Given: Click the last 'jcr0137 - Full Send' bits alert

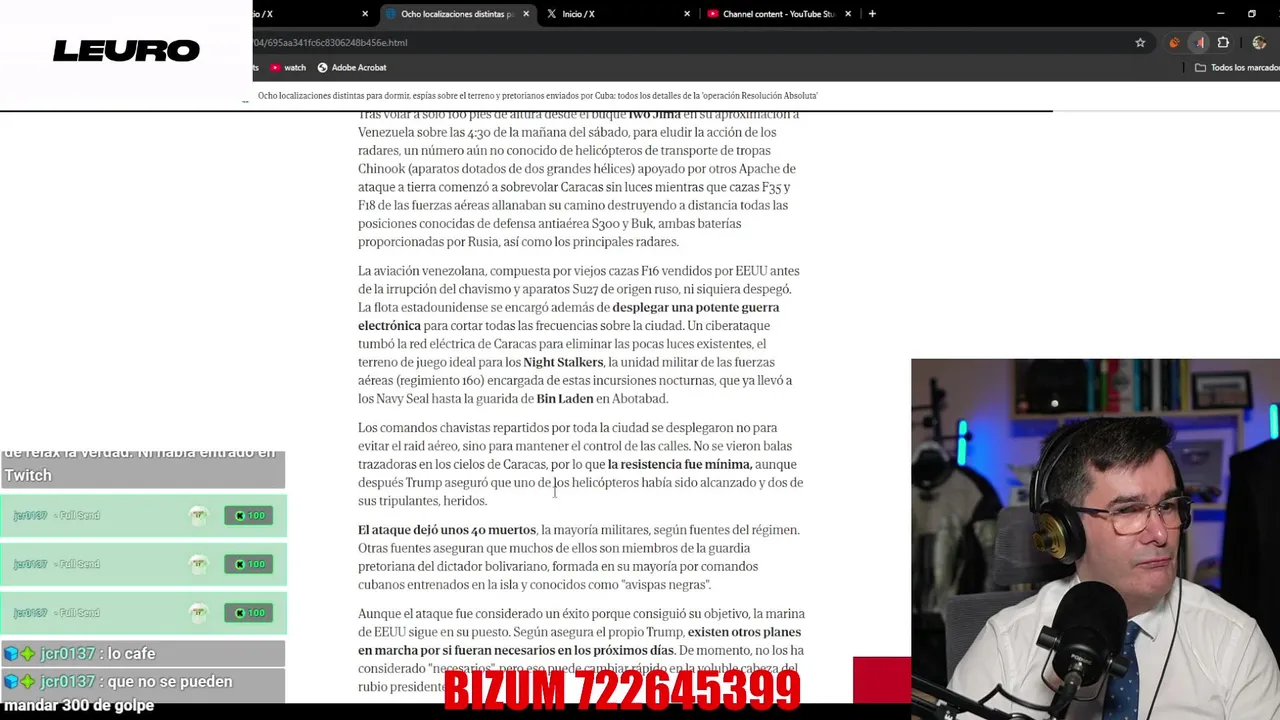Looking at the screenshot, I should (143, 613).
